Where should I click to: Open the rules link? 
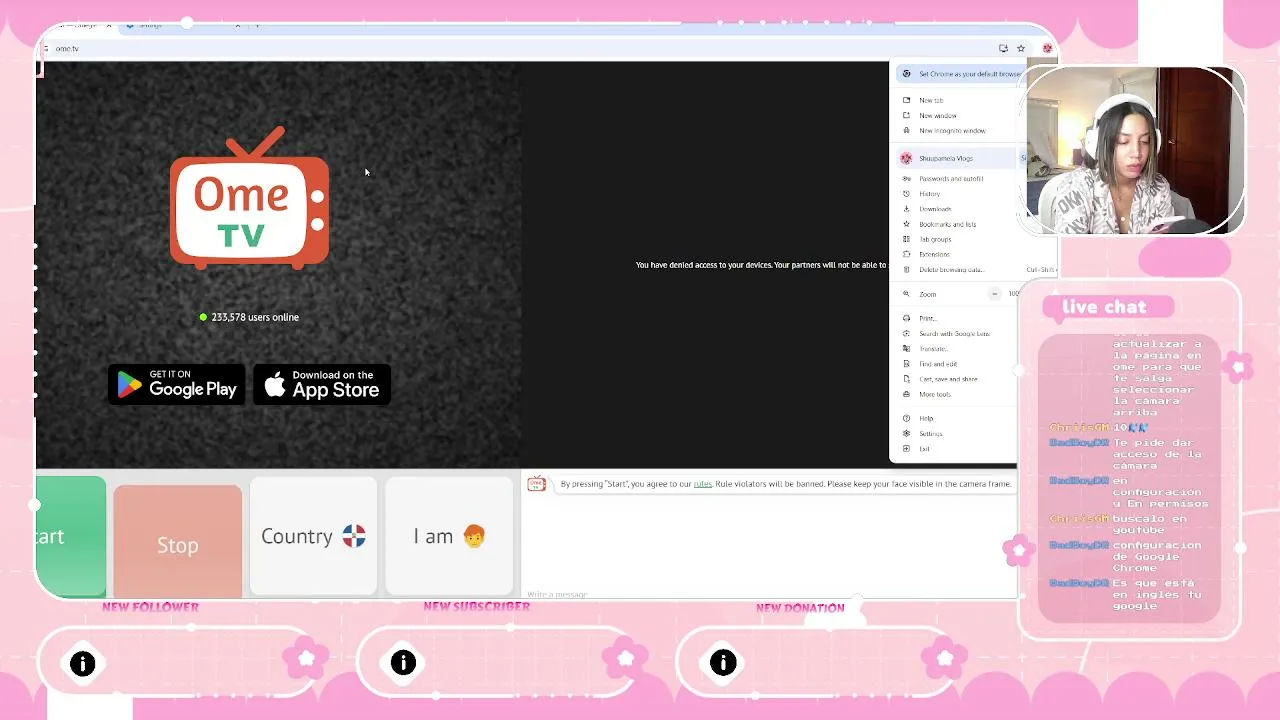(x=703, y=484)
